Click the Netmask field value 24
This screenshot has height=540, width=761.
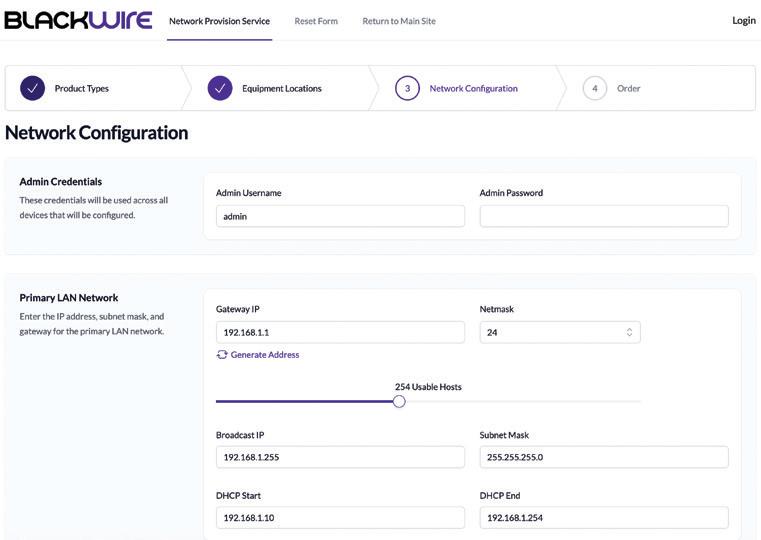pos(492,332)
